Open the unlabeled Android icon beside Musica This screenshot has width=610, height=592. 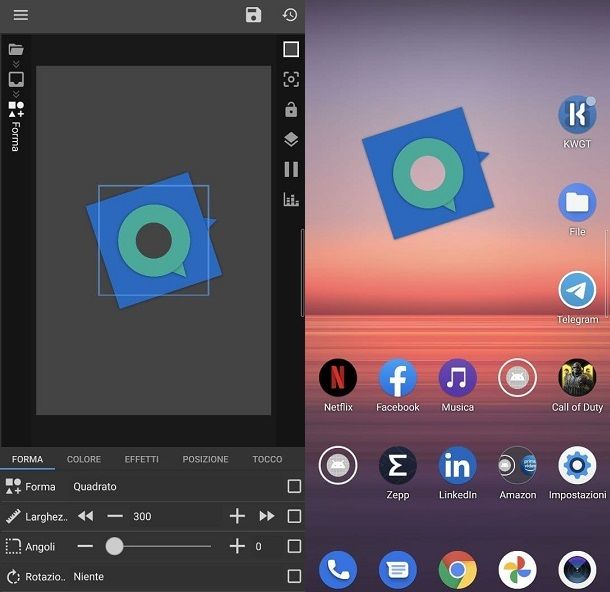point(517,378)
